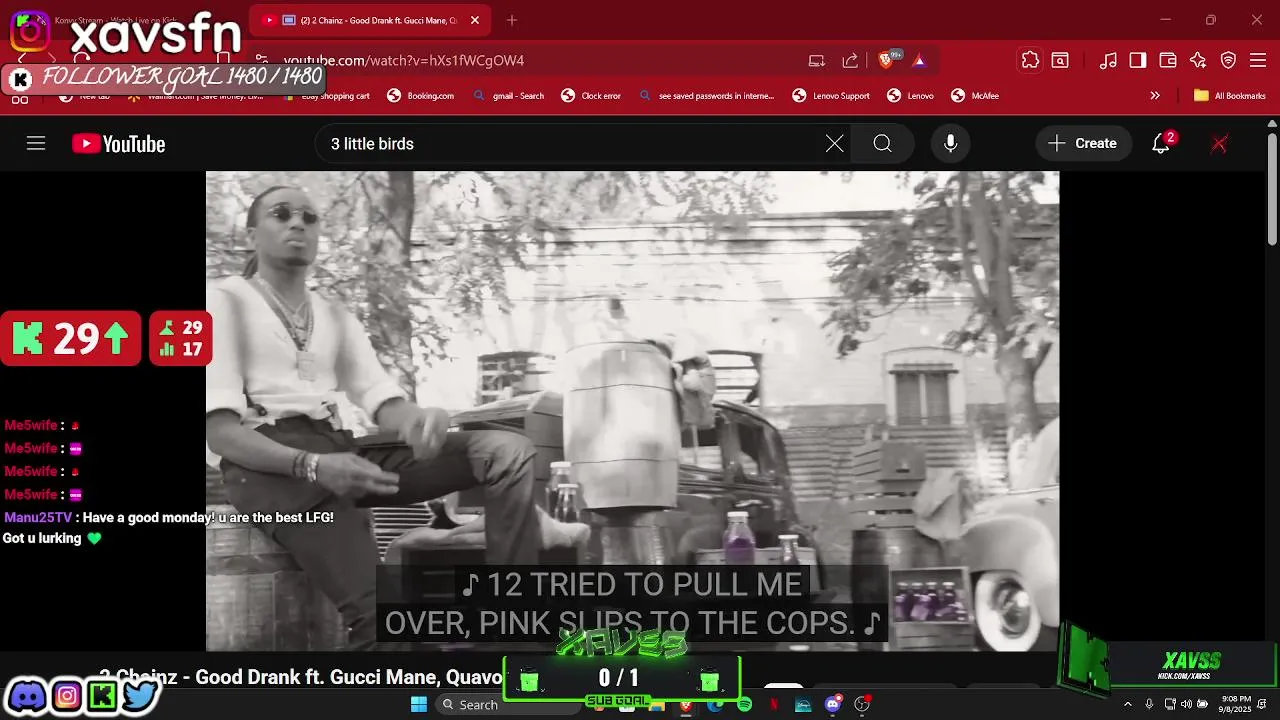The width and height of the screenshot is (1280, 720).
Task: Open Netflix from the taskbar
Action: [774, 705]
